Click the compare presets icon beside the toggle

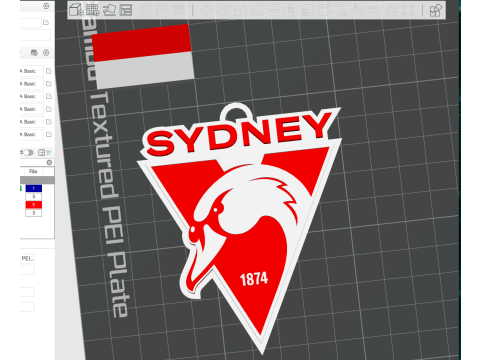[41, 153]
